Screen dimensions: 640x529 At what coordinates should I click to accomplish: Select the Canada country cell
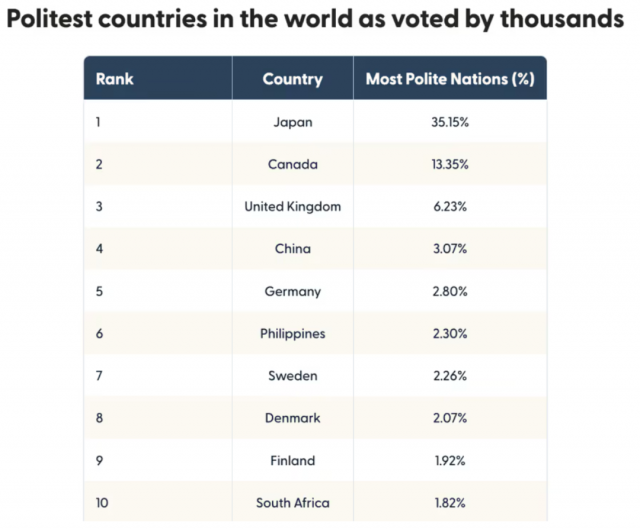[x=292, y=164]
